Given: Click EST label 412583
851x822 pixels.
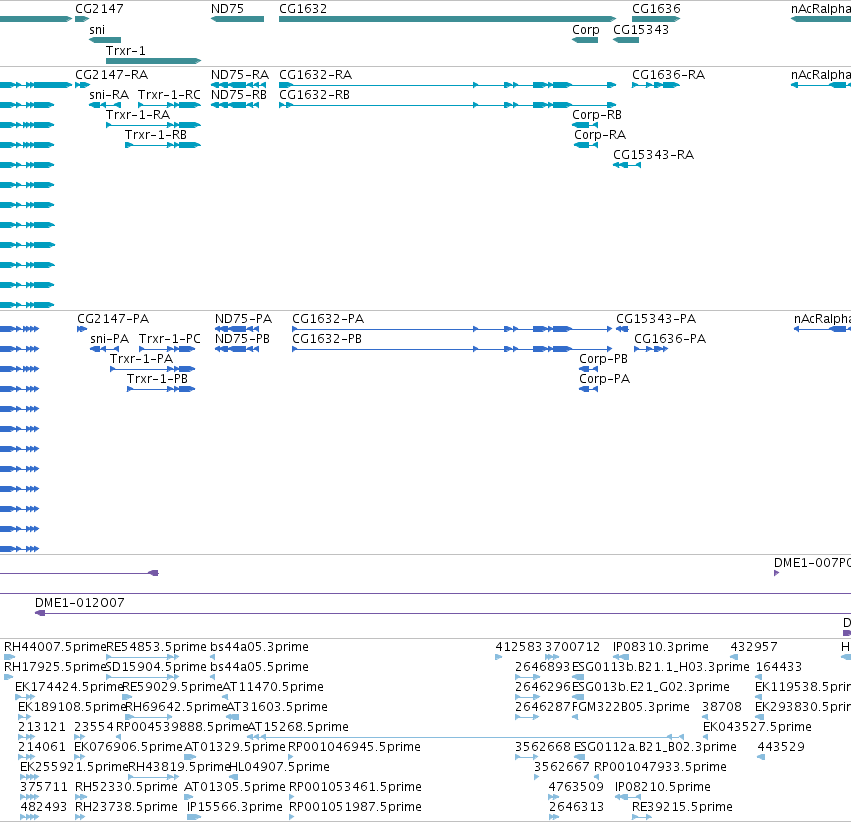Looking at the screenshot, I should point(519,647).
